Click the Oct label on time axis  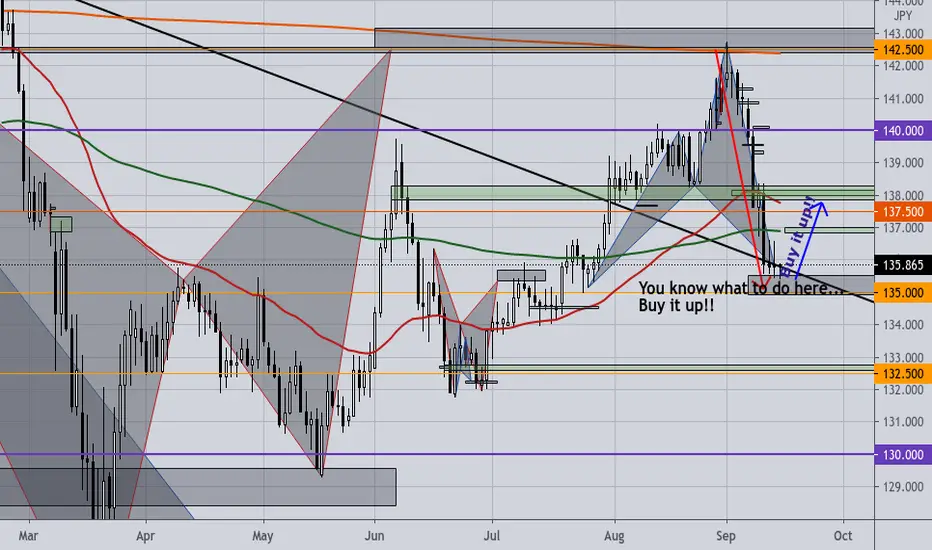point(843,536)
